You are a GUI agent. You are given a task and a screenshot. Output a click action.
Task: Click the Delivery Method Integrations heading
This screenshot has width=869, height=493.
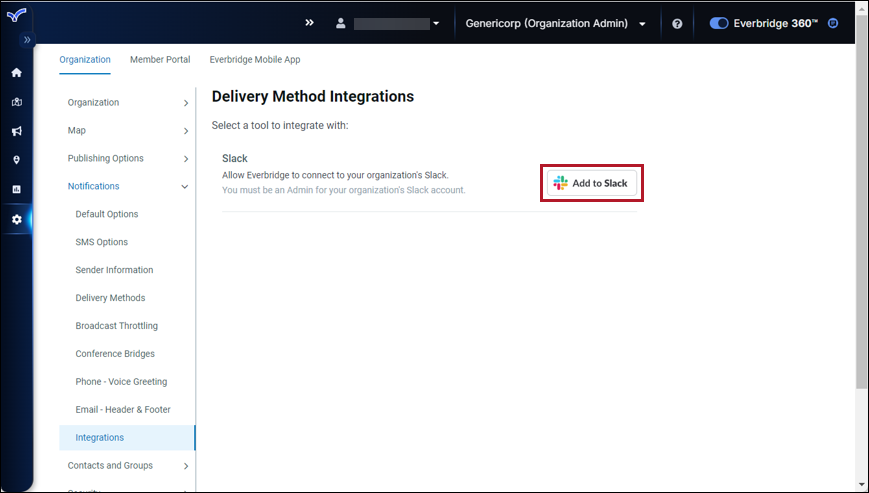point(313,96)
